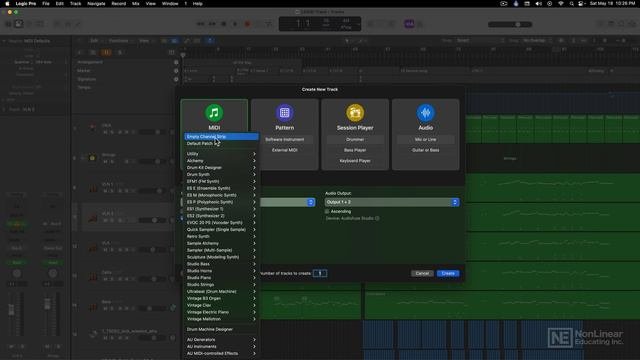
Task: Expand the Drum Kit Designer submenu
Action: coord(221,168)
